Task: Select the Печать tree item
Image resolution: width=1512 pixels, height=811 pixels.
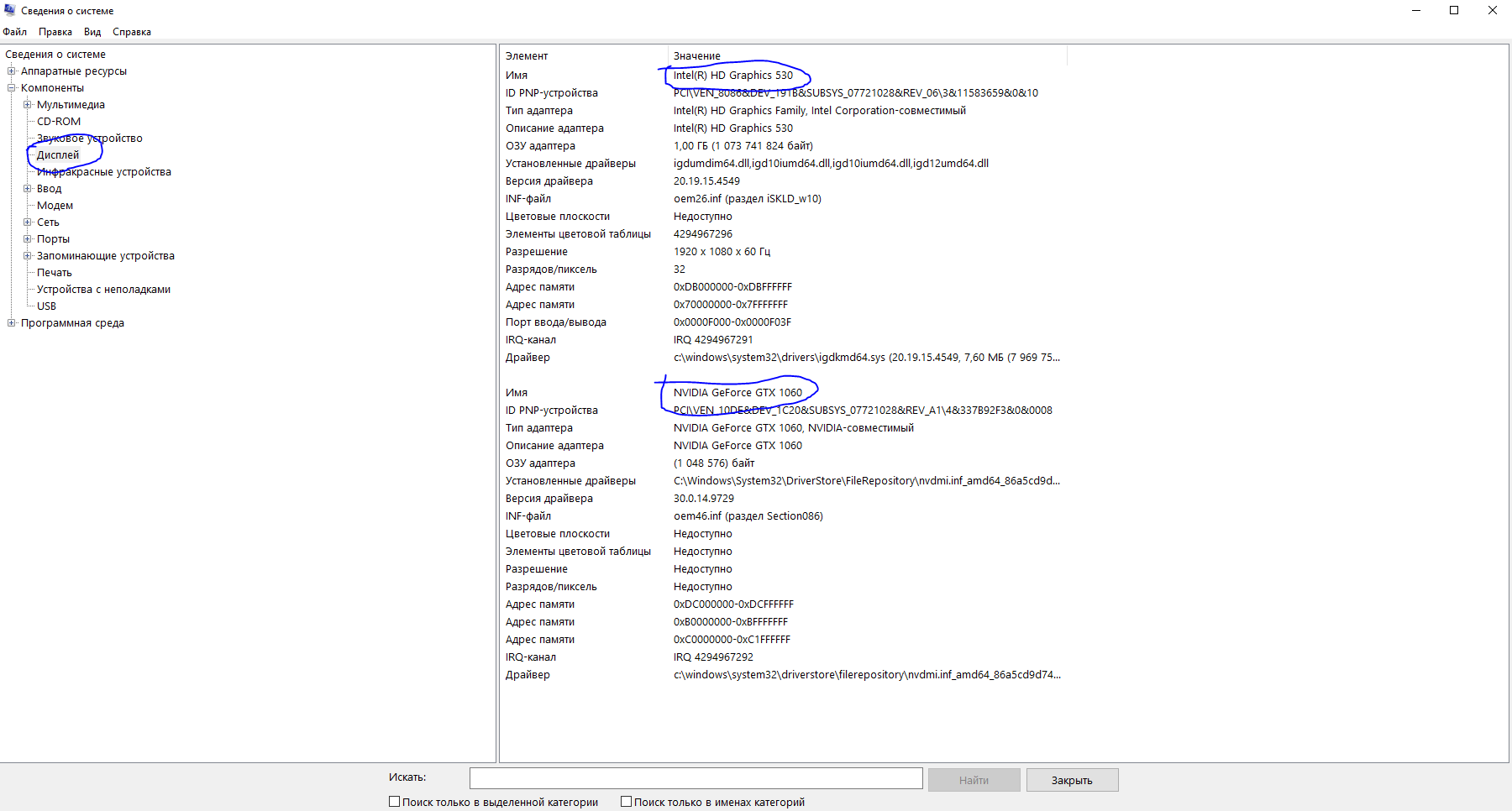Action: point(55,273)
